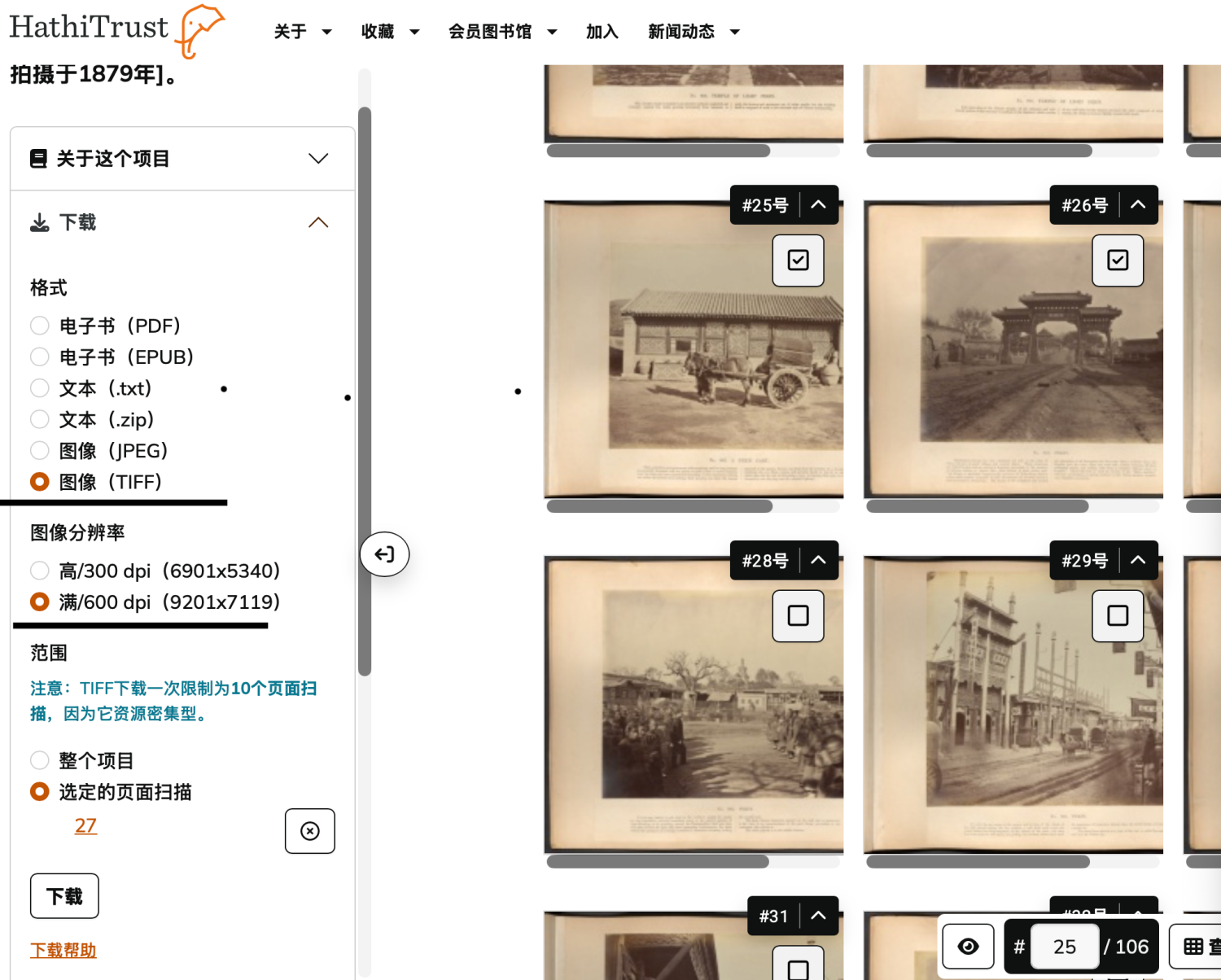The height and width of the screenshot is (980, 1221).
Task: Open the 会员图书馆 dropdown menu
Action: tap(502, 32)
